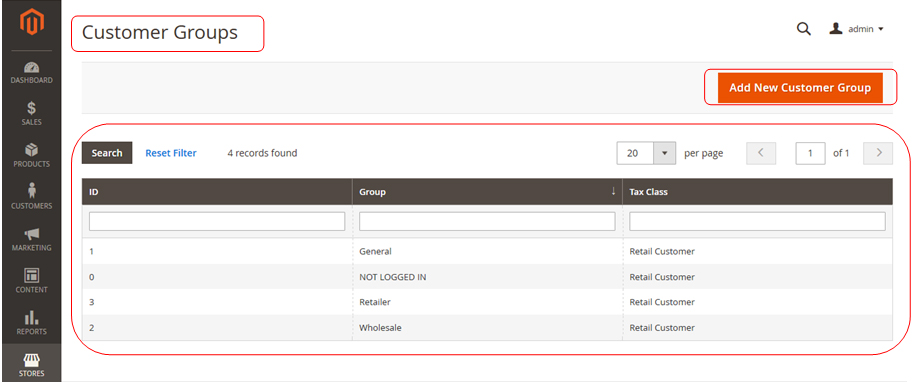Click the page number input field
Screen dimensions: 918x382
[810, 153]
